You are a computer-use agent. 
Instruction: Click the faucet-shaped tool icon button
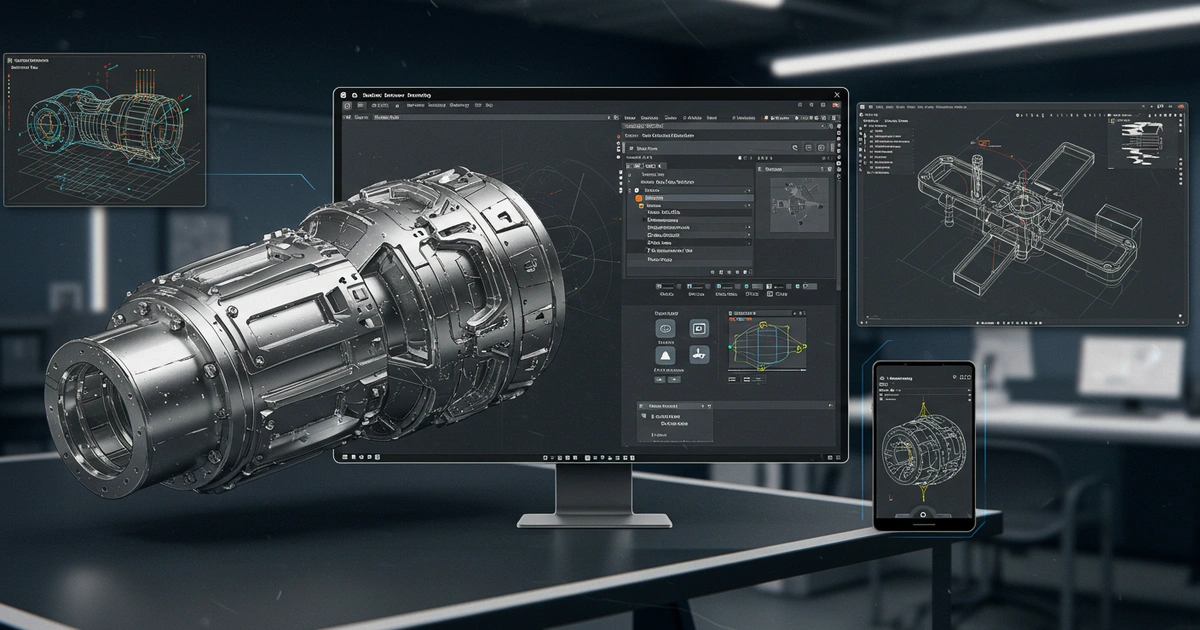click(699, 355)
